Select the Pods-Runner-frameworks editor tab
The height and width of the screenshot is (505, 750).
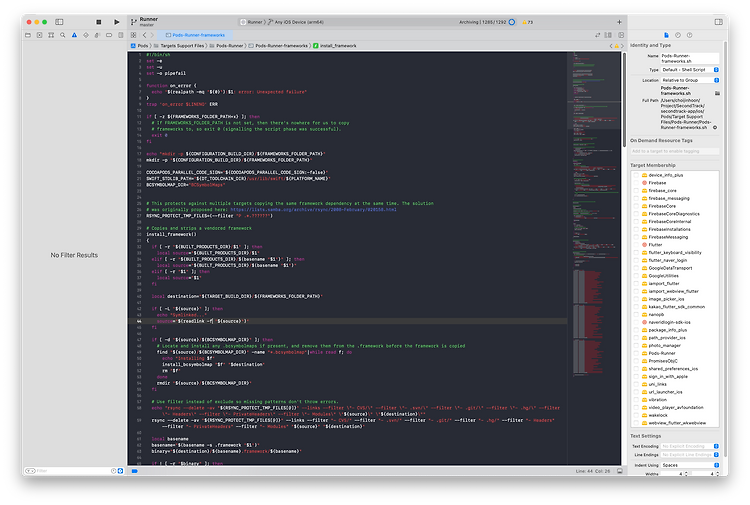(195, 35)
